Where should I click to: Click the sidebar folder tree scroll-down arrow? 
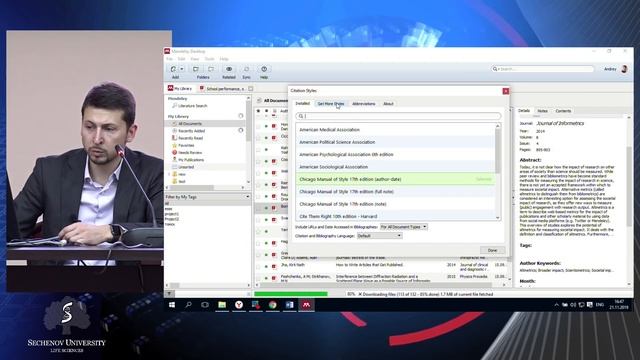click(x=249, y=182)
